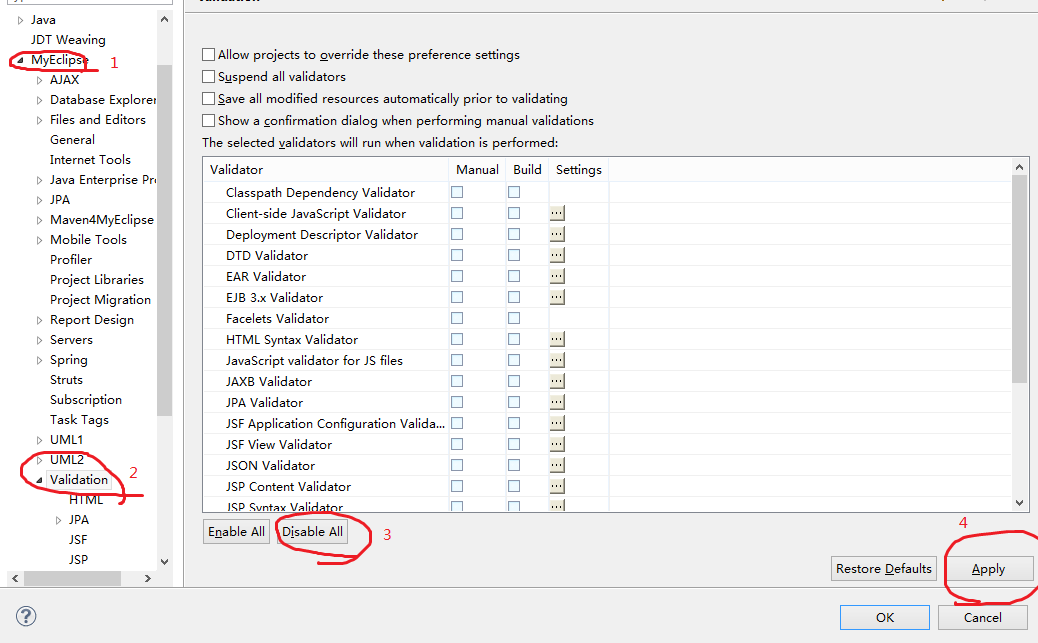This screenshot has height=643, width=1038.
Task: Select Profiler in the preferences tree
Action: (x=71, y=260)
